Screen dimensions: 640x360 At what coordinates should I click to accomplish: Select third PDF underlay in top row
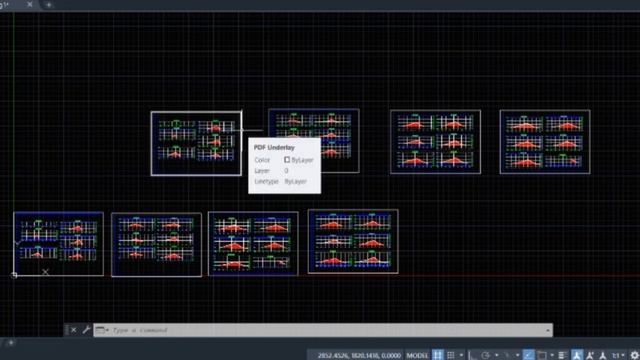coord(436,142)
